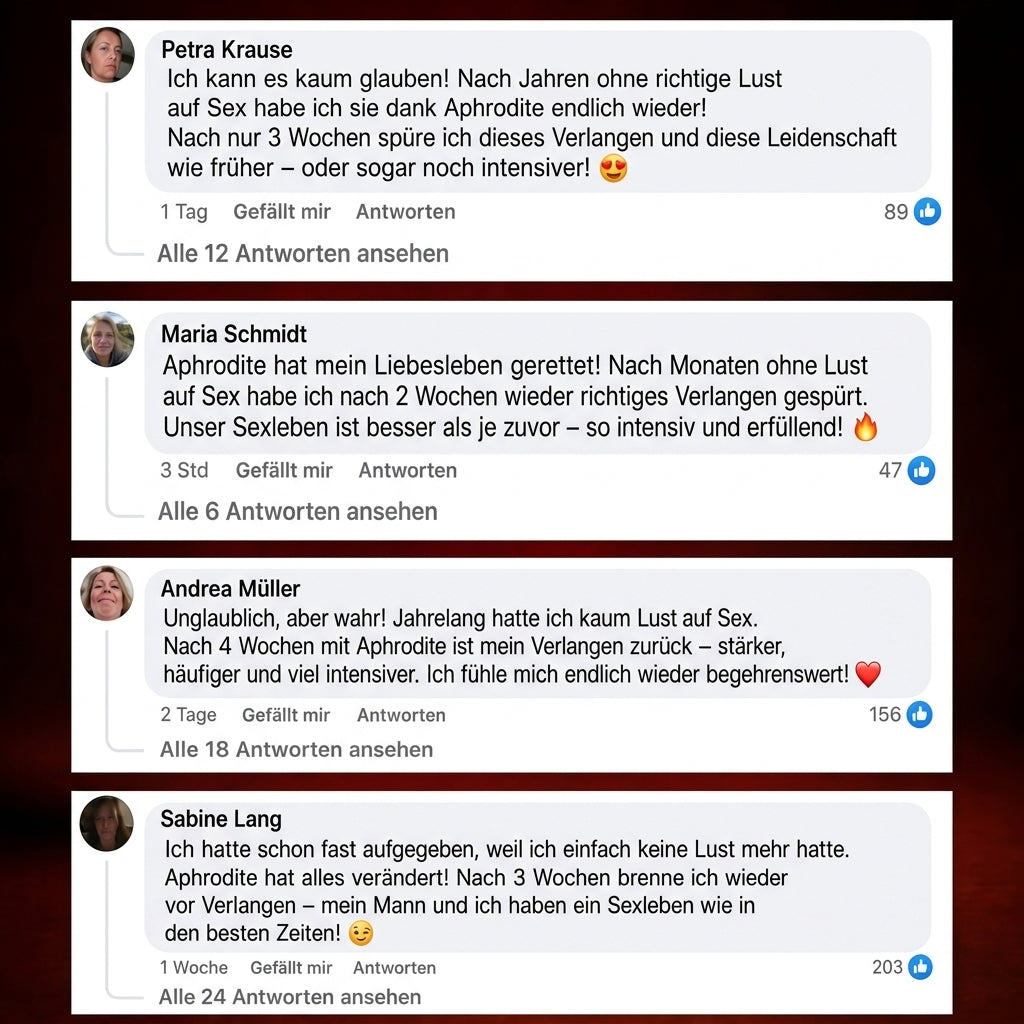Image resolution: width=1024 pixels, height=1024 pixels.
Task: Reply to Andrea Müller's comment with 'Antworten'
Action: click(401, 715)
